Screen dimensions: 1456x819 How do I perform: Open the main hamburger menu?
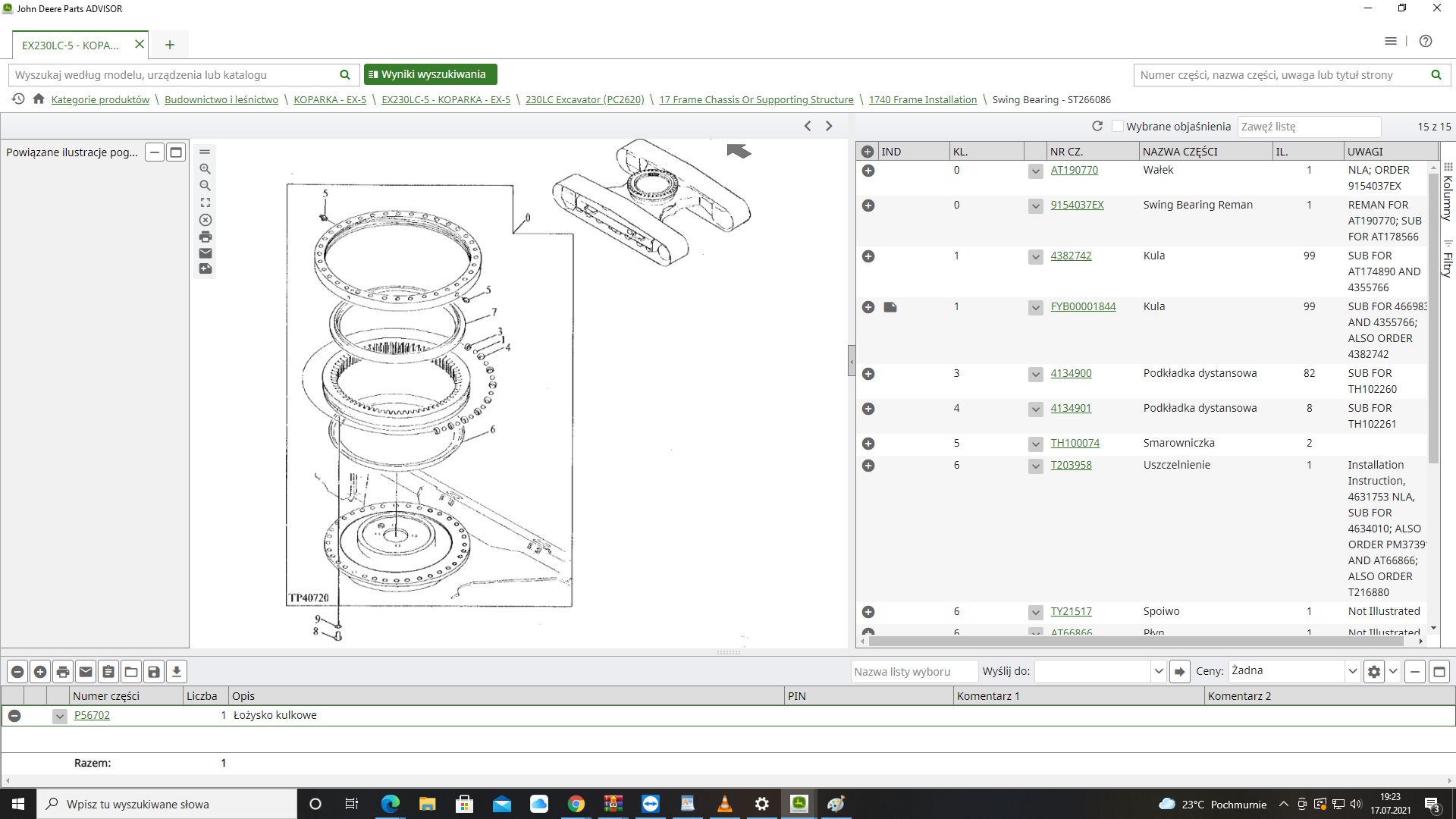(1391, 42)
